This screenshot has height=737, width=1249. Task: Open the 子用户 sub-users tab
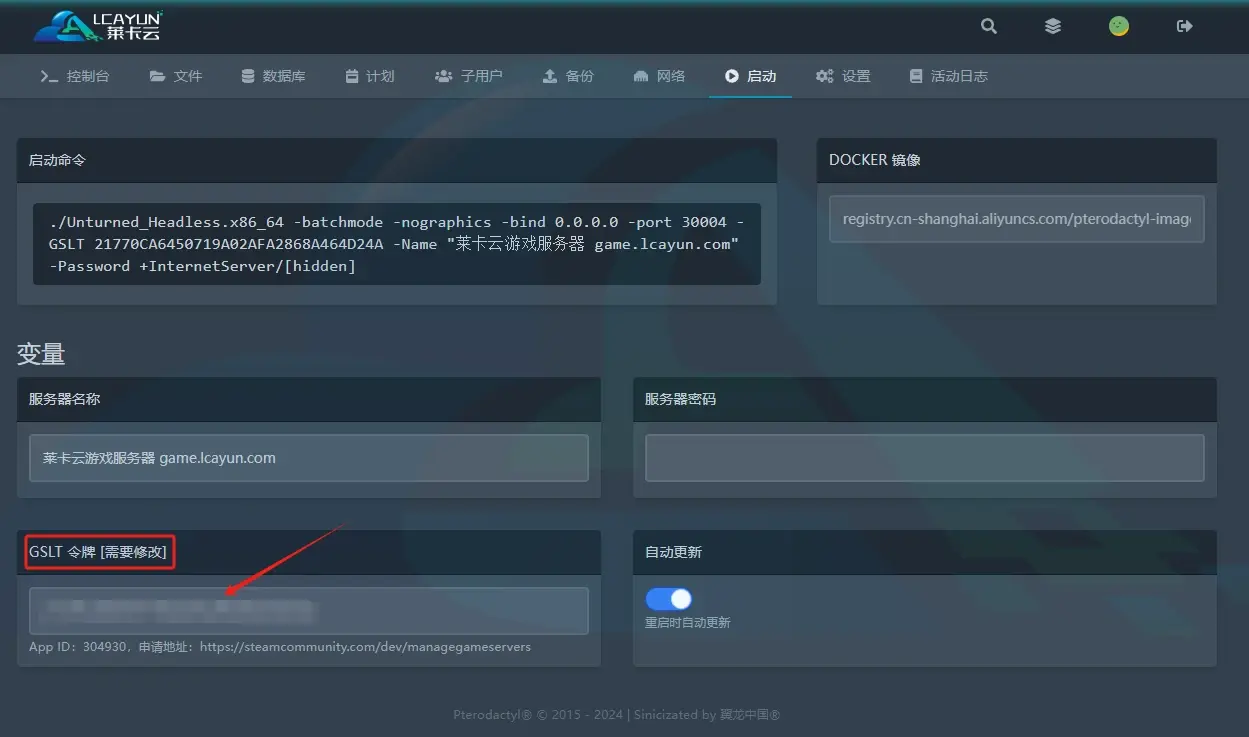click(469, 76)
